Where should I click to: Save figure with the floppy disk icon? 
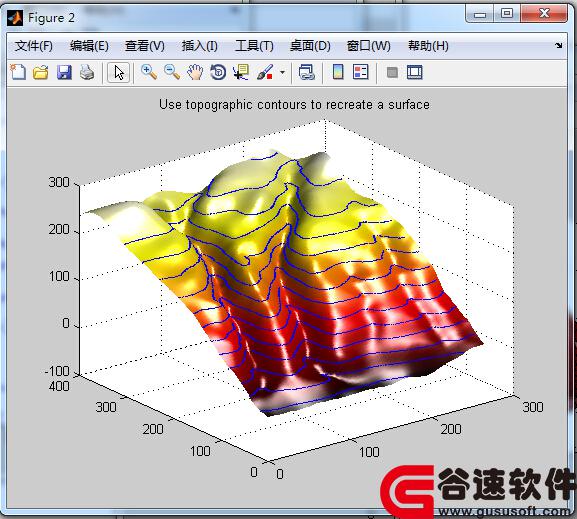click(x=64, y=72)
